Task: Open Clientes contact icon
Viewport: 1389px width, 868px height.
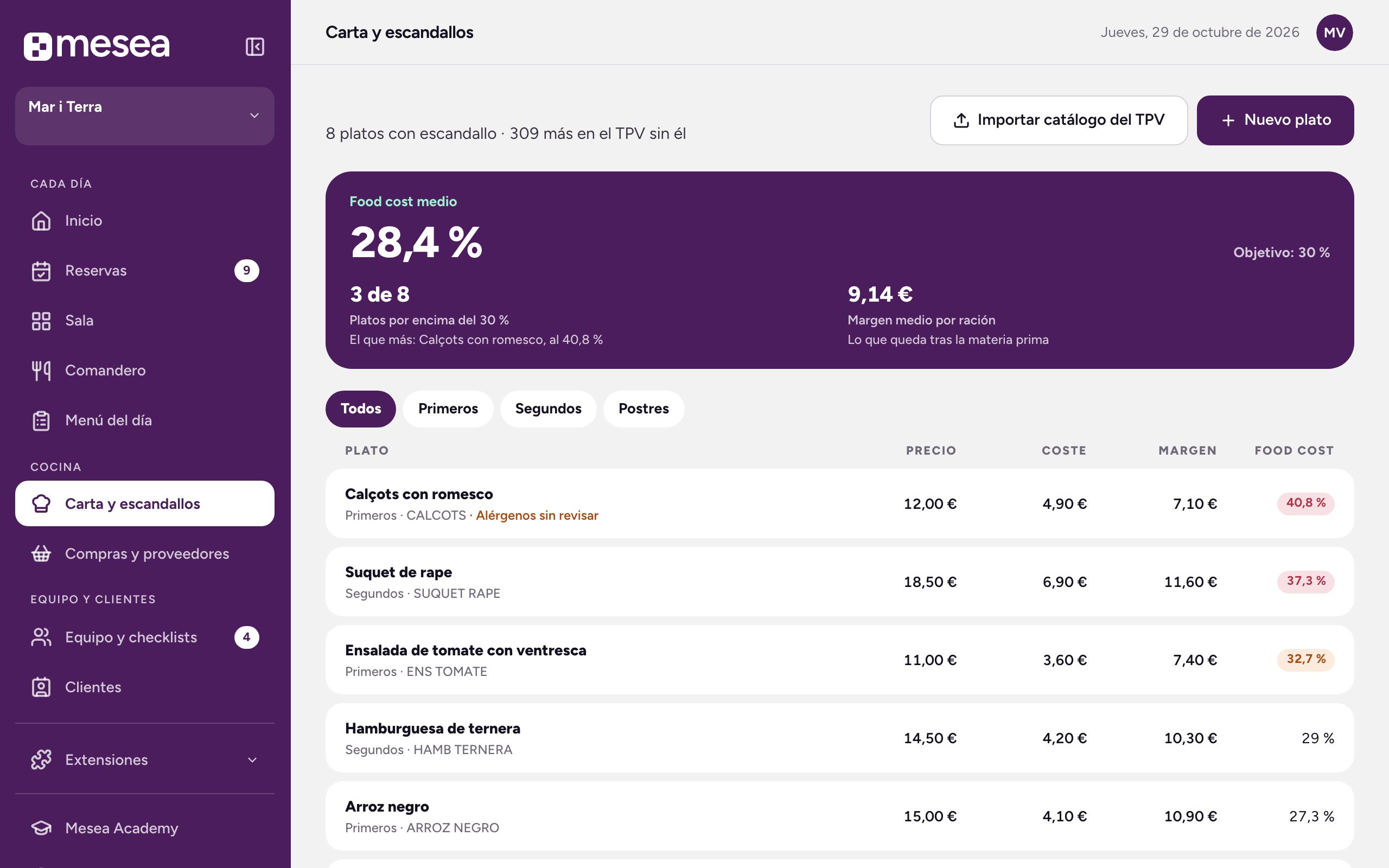Action: tap(41, 687)
